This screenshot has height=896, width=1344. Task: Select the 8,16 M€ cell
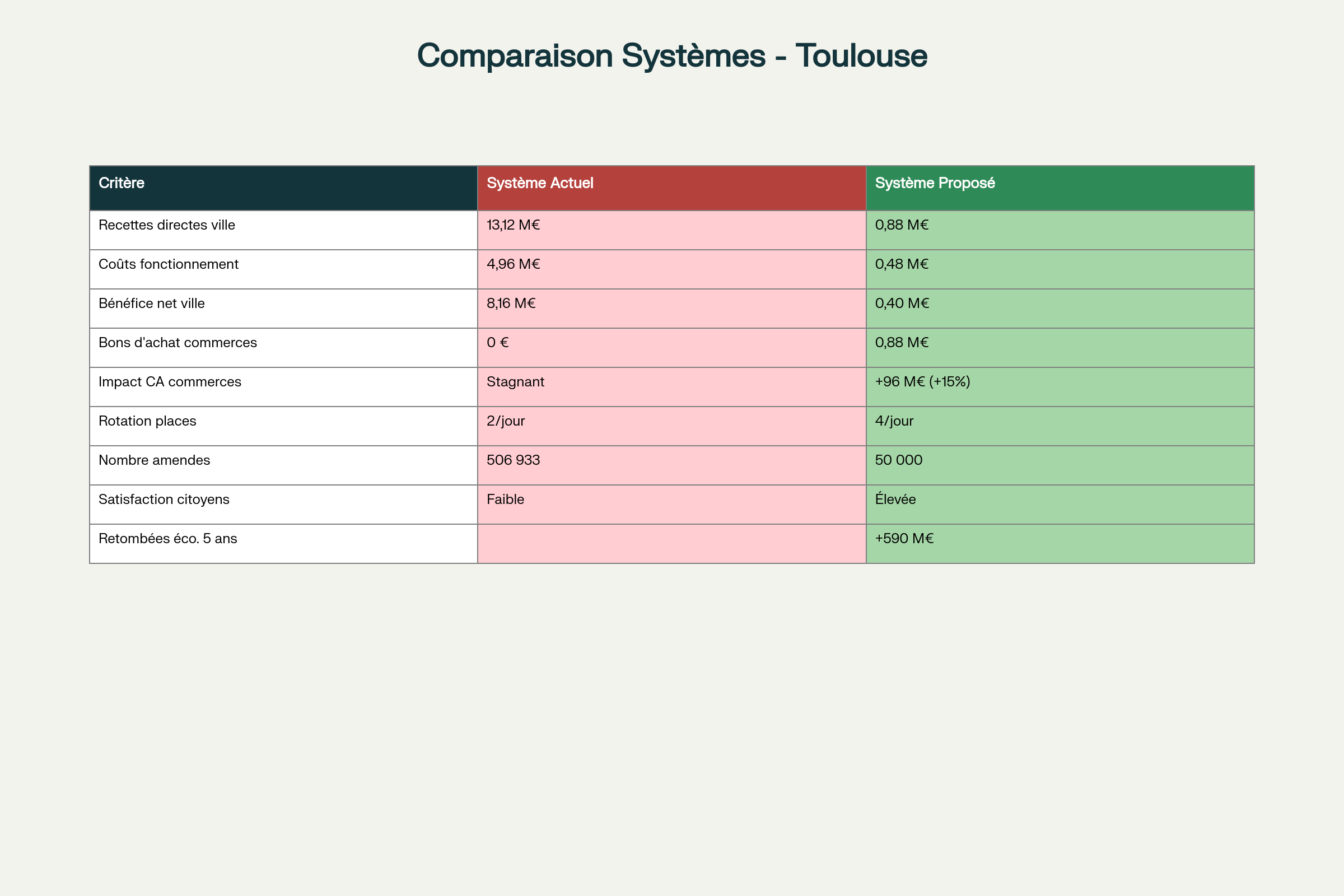[511, 304]
